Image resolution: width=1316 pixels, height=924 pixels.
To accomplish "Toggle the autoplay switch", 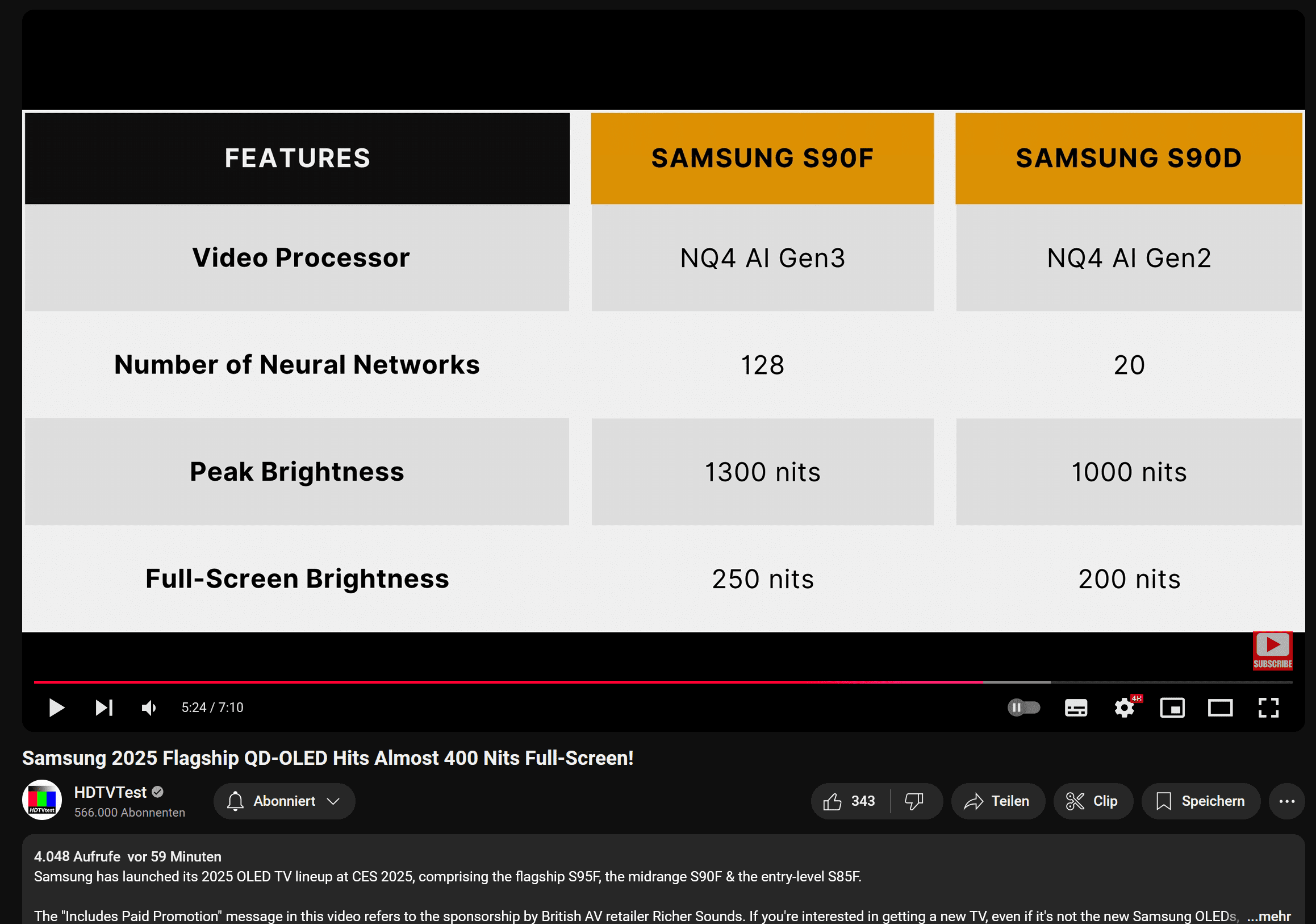I will coord(1023,707).
